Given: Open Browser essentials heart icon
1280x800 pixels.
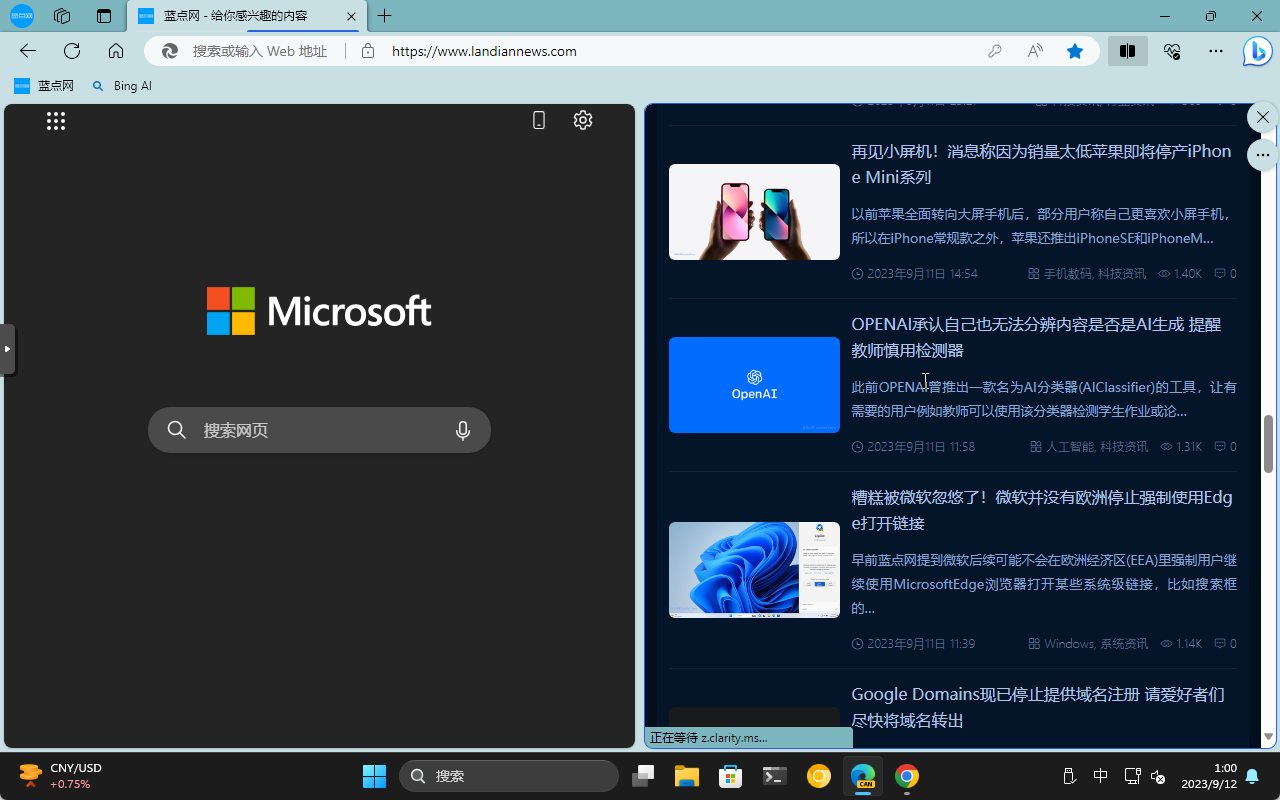Looking at the screenshot, I should pos(1172,51).
